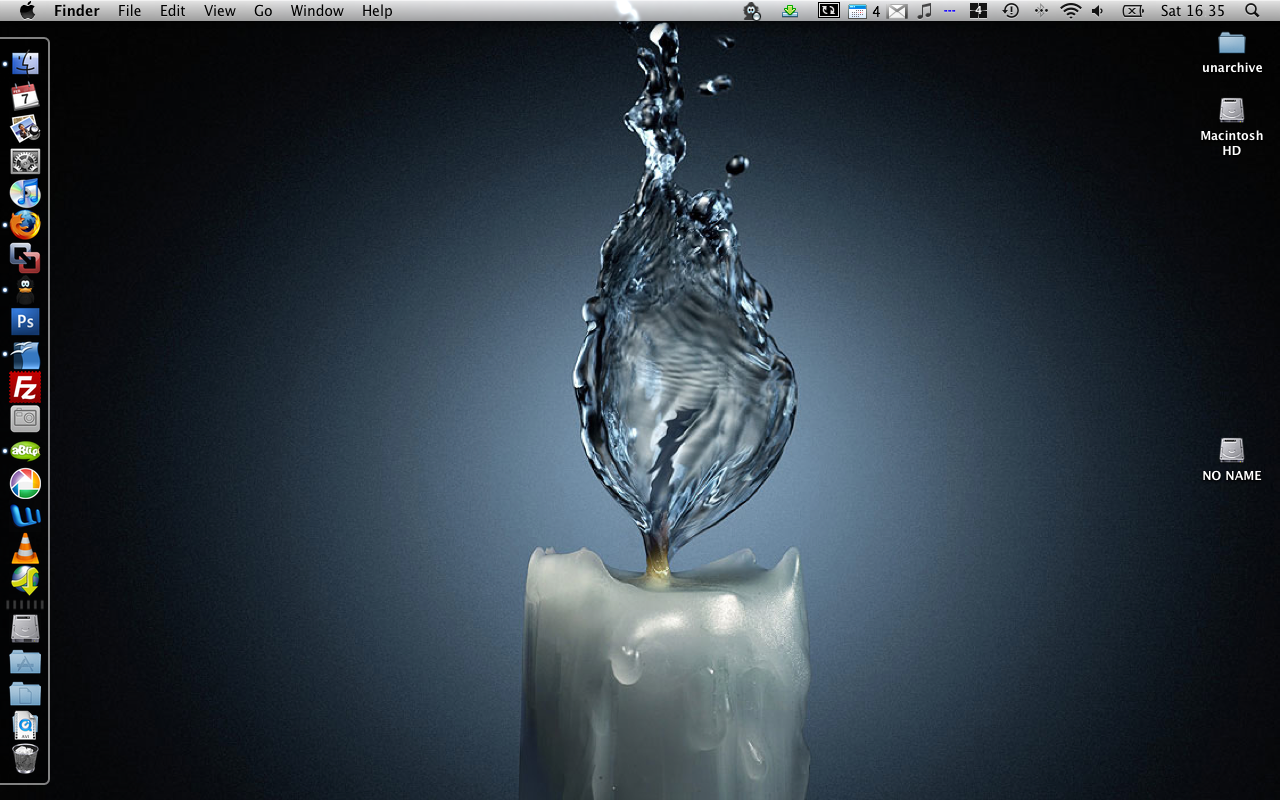Image resolution: width=1280 pixels, height=800 pixels.
Task: Expand the Applications folder stack
Action: pos(25,662)
